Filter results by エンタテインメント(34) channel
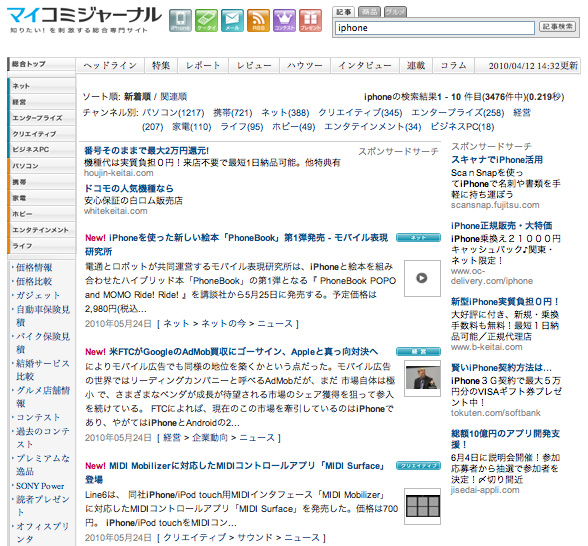This screenshot has width=588, height=546. [x=373, y=127]
